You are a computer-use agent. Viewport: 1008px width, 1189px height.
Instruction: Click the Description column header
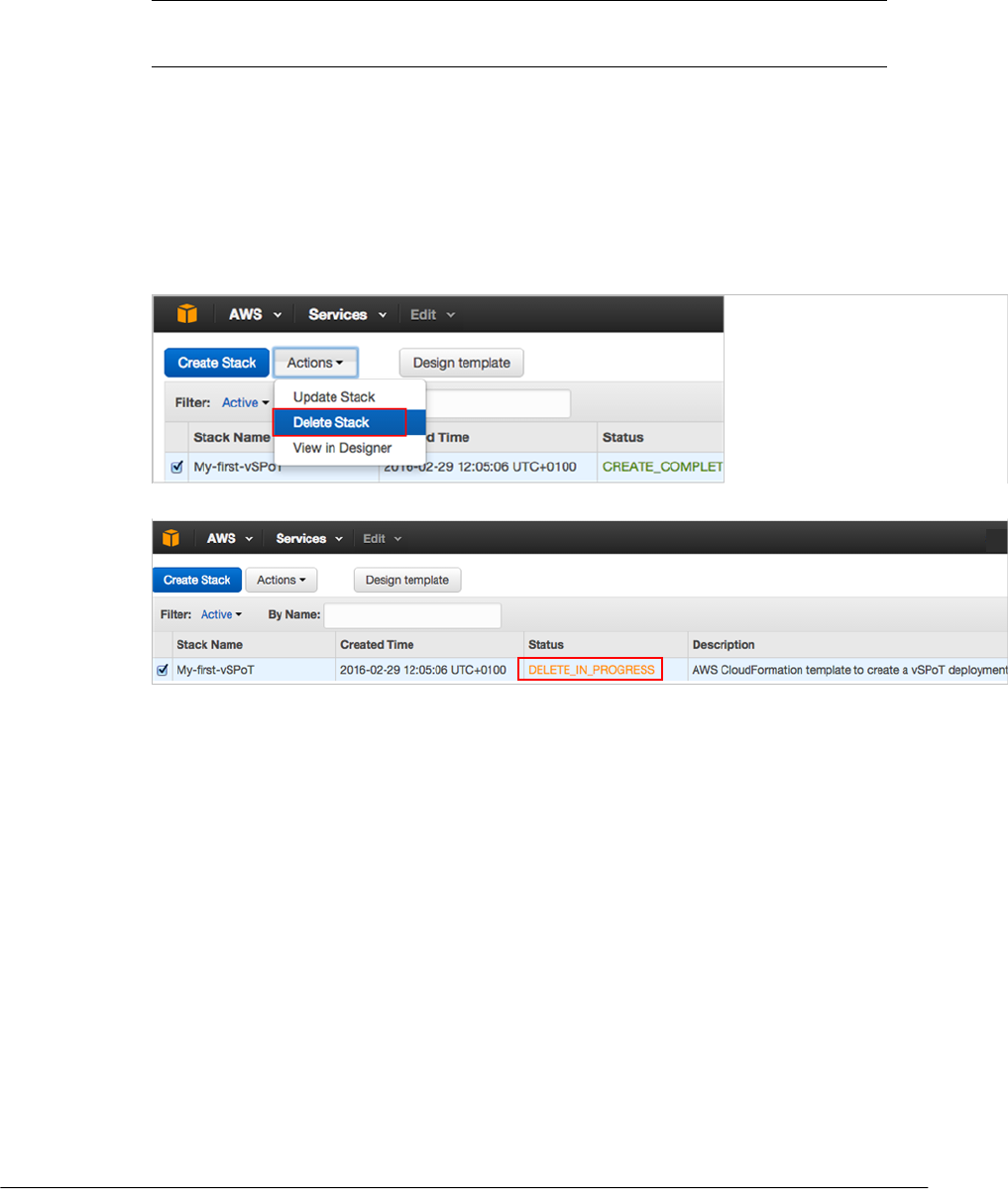point(724,645)
